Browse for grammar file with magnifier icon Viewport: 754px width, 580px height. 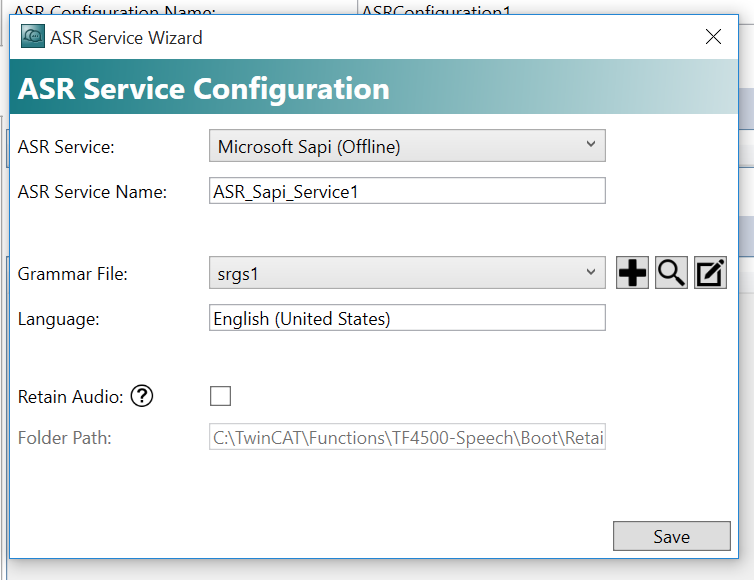pyautogui.click(x=671, y=273)
